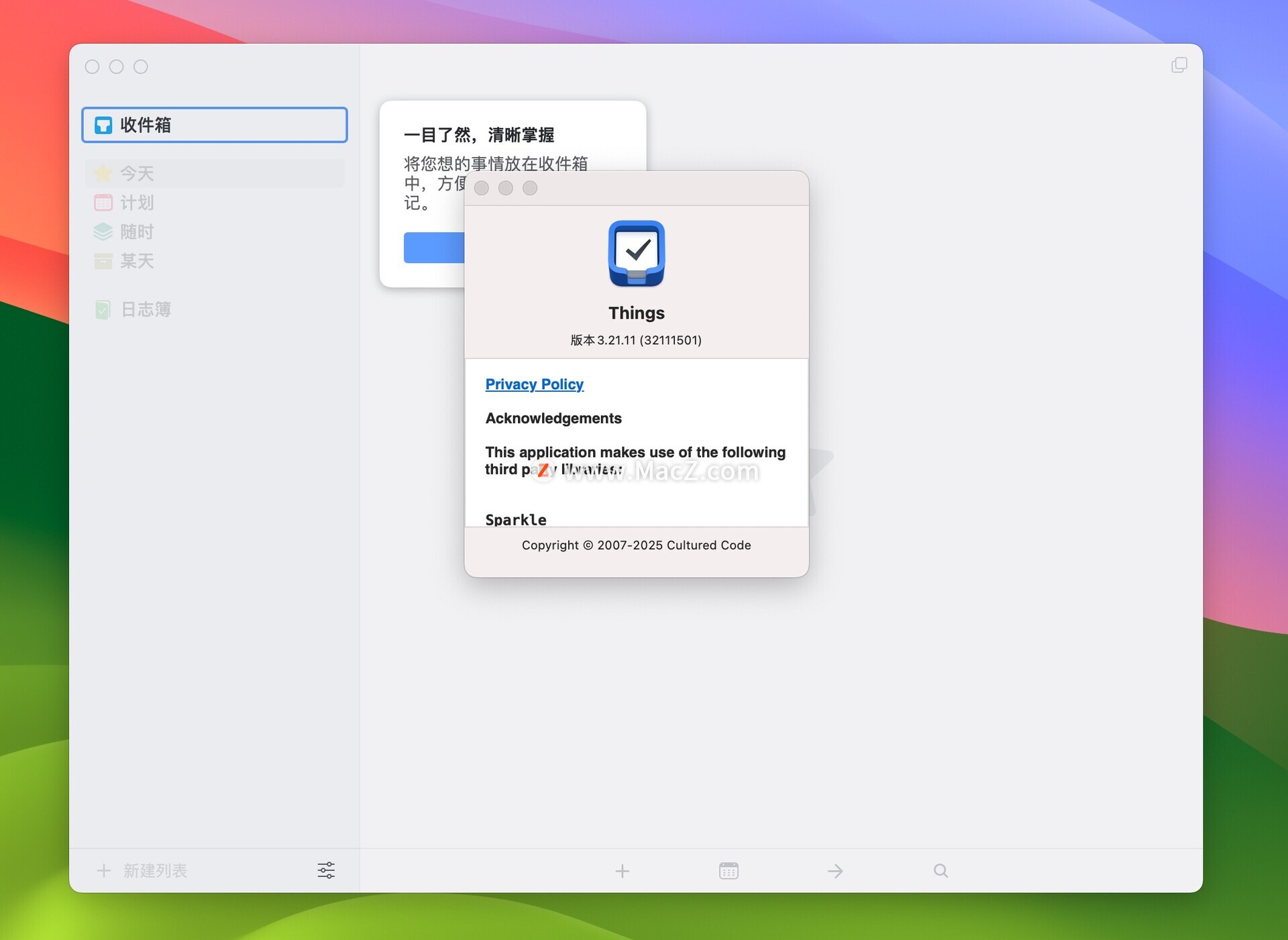Click the version 3.21.11 text

[x=636, y=340]
